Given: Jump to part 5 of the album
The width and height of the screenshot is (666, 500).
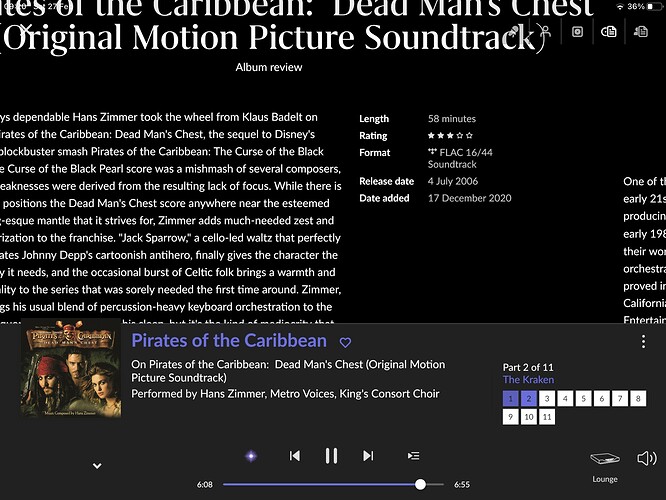Looking at the screenshot, I should [584, 398].
